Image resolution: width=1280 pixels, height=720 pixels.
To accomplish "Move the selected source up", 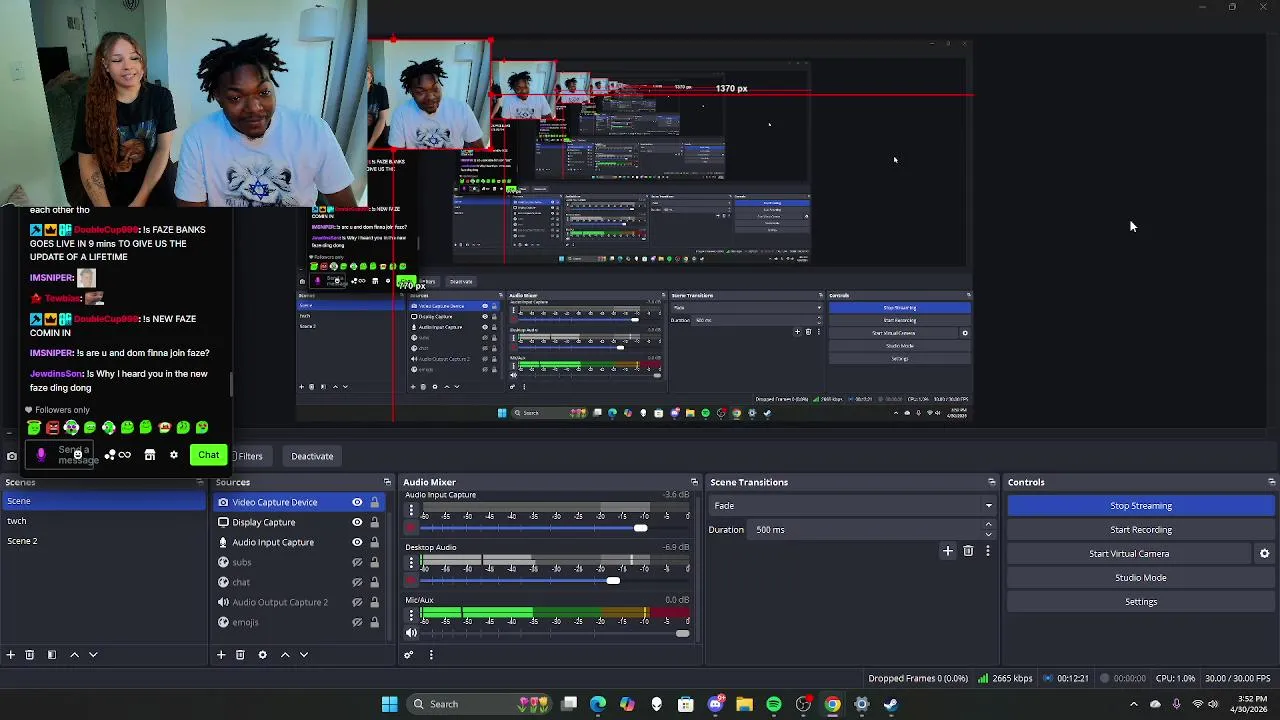I will 285,655.
